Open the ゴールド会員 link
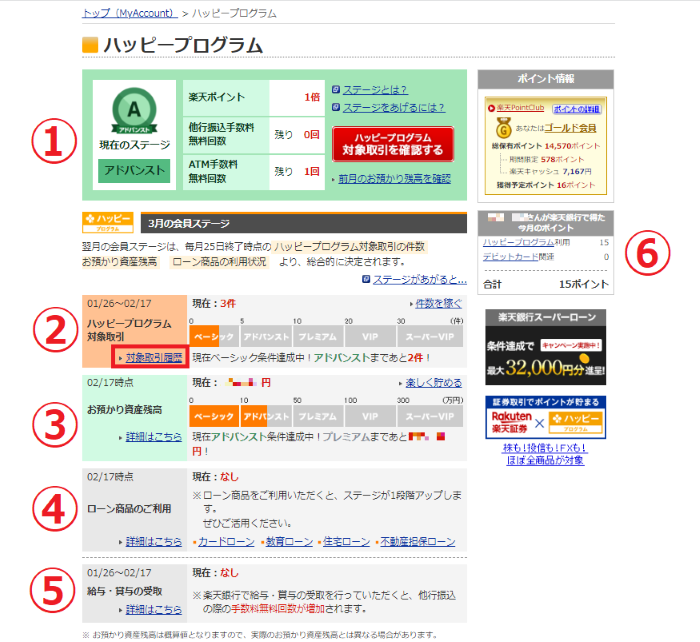700x642 pixels. 570,128
